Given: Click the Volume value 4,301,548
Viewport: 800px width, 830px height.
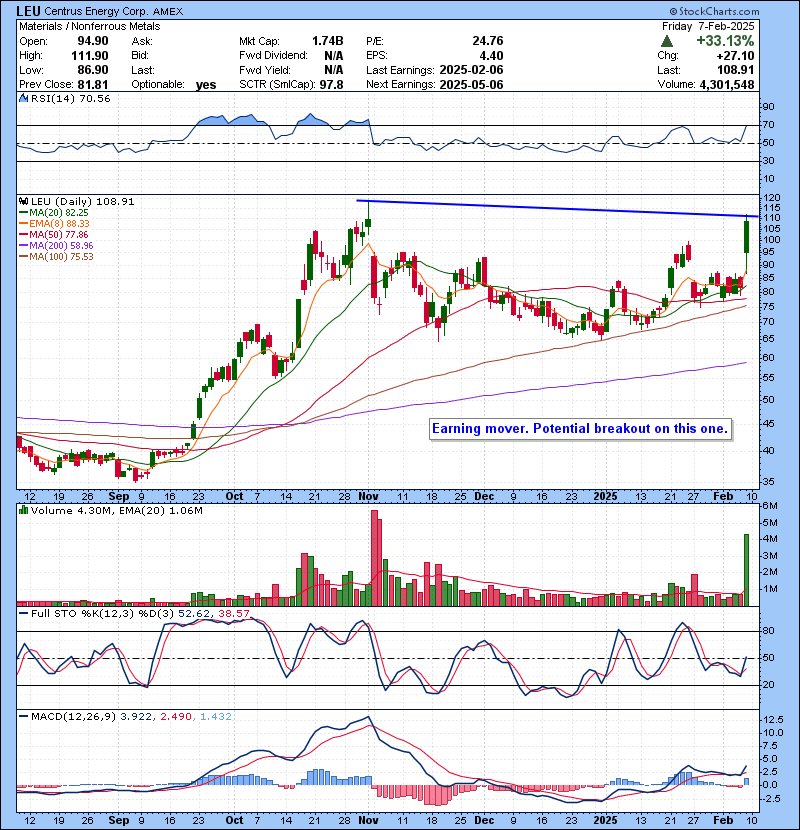Looking at the screenshot, I should point(727,84).
